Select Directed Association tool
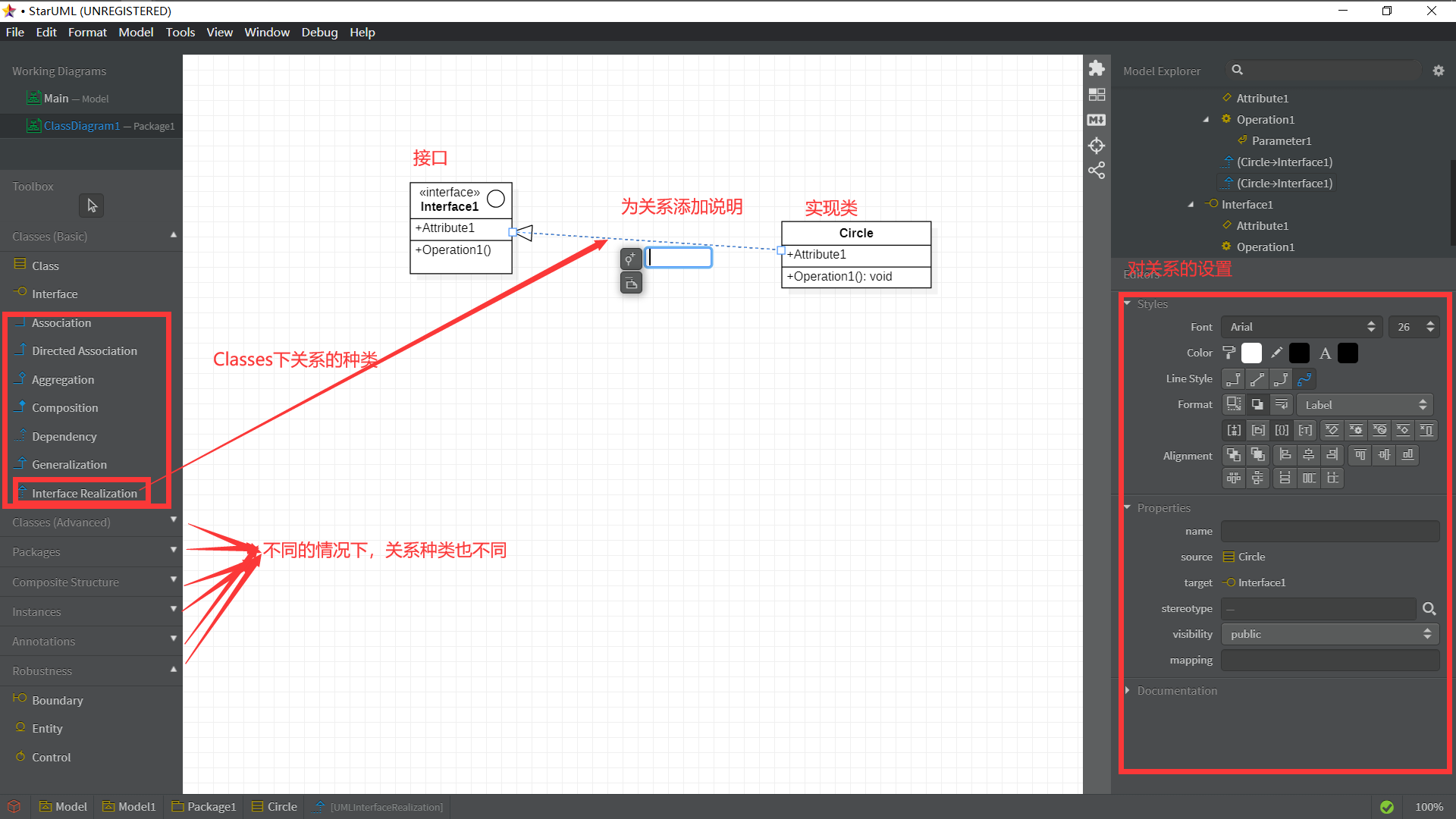This screenshot has width=1456, height=819. (x=83, y=351)
